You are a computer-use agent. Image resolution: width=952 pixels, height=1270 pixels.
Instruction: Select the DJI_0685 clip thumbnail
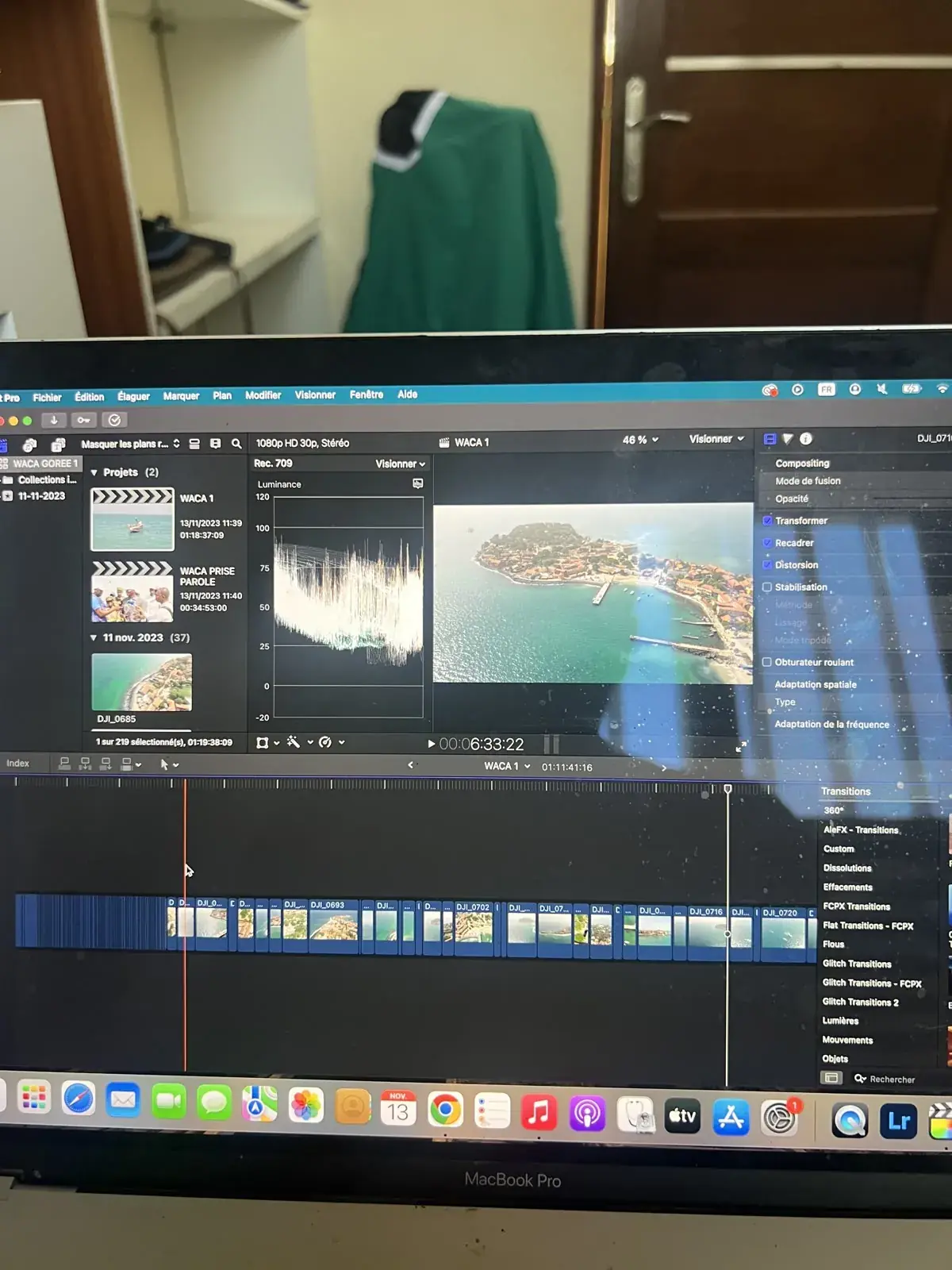[x=142, y=682]
